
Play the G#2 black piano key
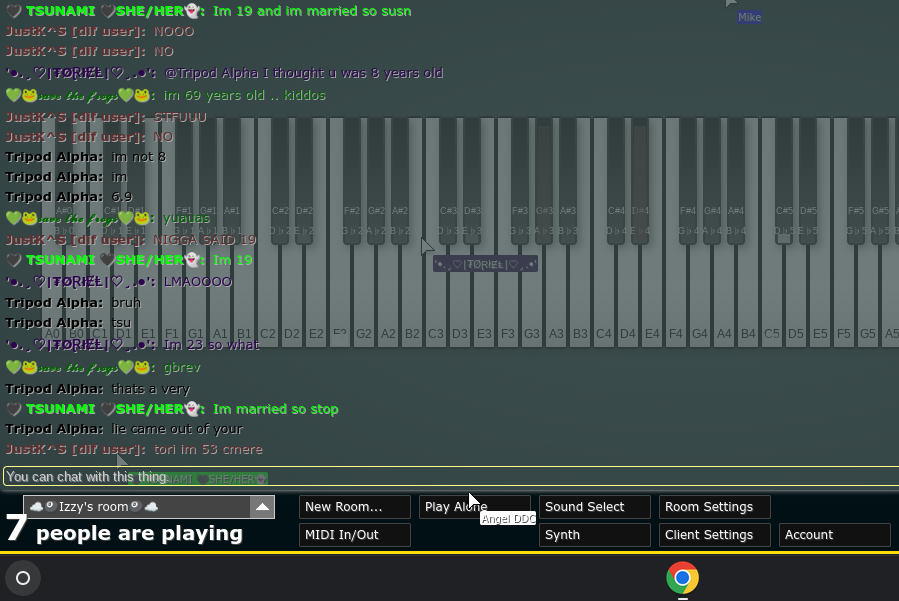[376, 181]
